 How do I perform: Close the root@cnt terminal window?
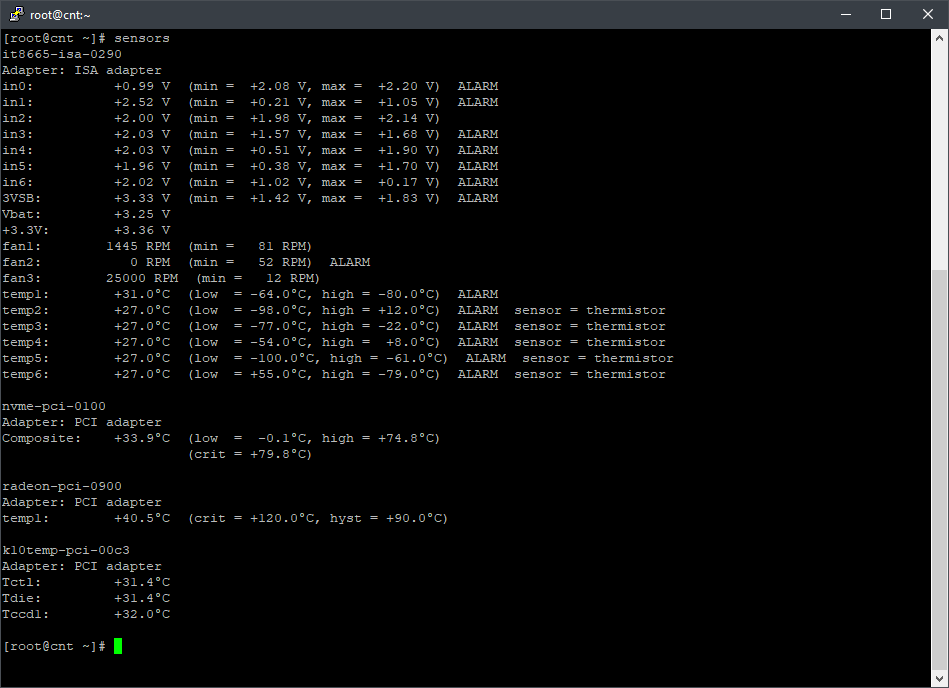coord(927,14)
